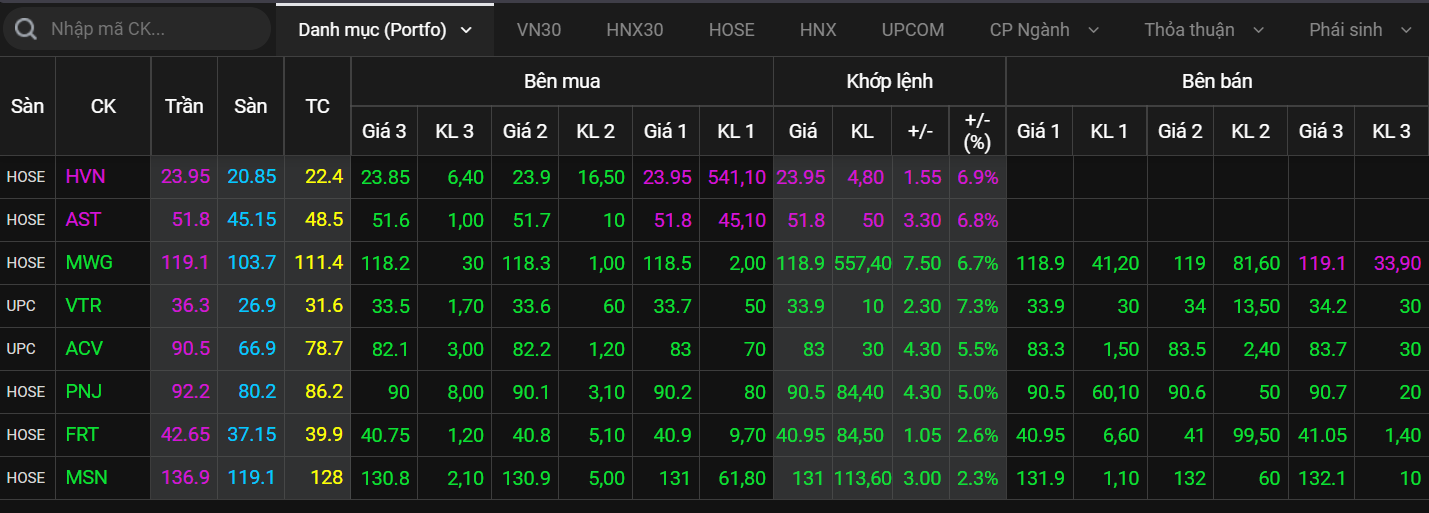Click the Khớp lệnh group header

pyautogui.click(x=889, y=81)
